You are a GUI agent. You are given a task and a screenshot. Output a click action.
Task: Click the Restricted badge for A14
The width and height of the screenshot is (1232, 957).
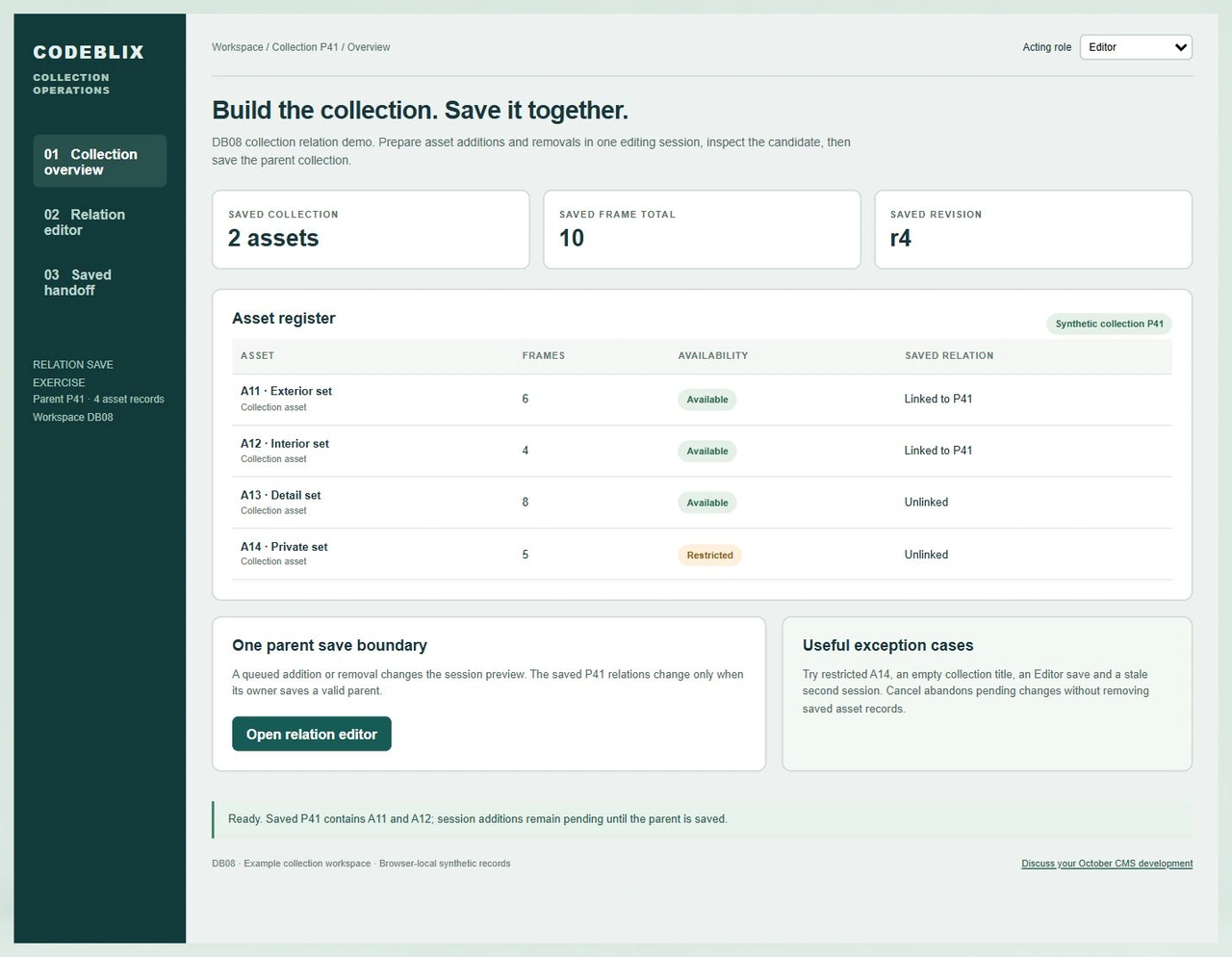pos(709,556)
